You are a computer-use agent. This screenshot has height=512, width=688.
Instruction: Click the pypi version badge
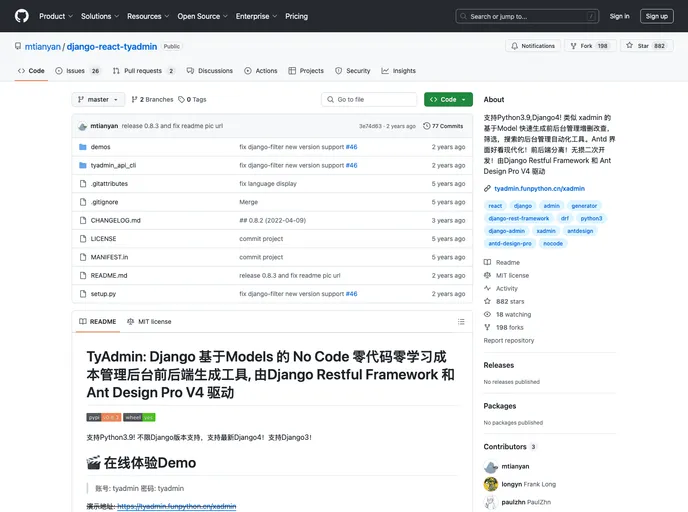tap(104, 417)
